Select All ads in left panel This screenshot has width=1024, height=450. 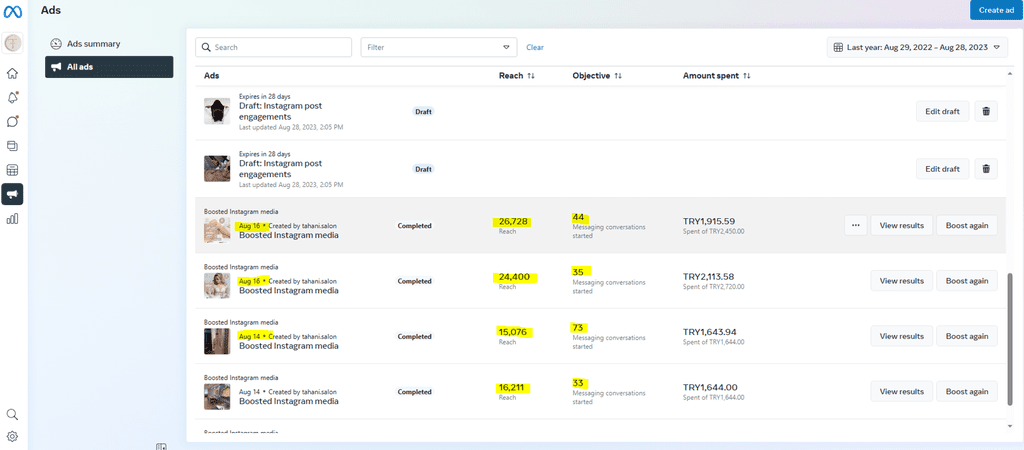click(x=109, y=67)
